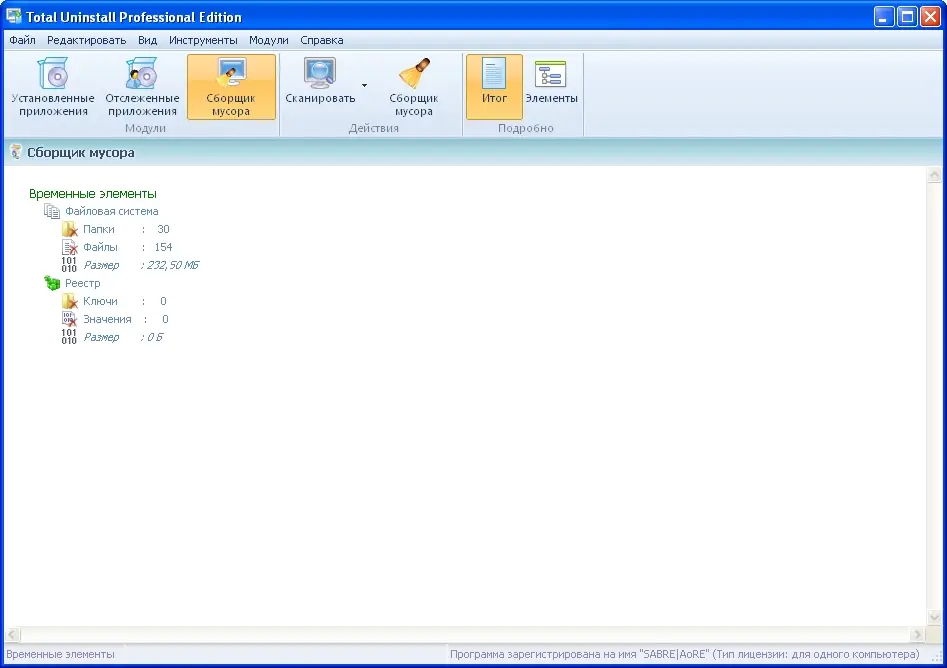The height and width of the screenshot is (668, 947).
Task: Open the Установленные приложения module
Action: pos(53,87)
